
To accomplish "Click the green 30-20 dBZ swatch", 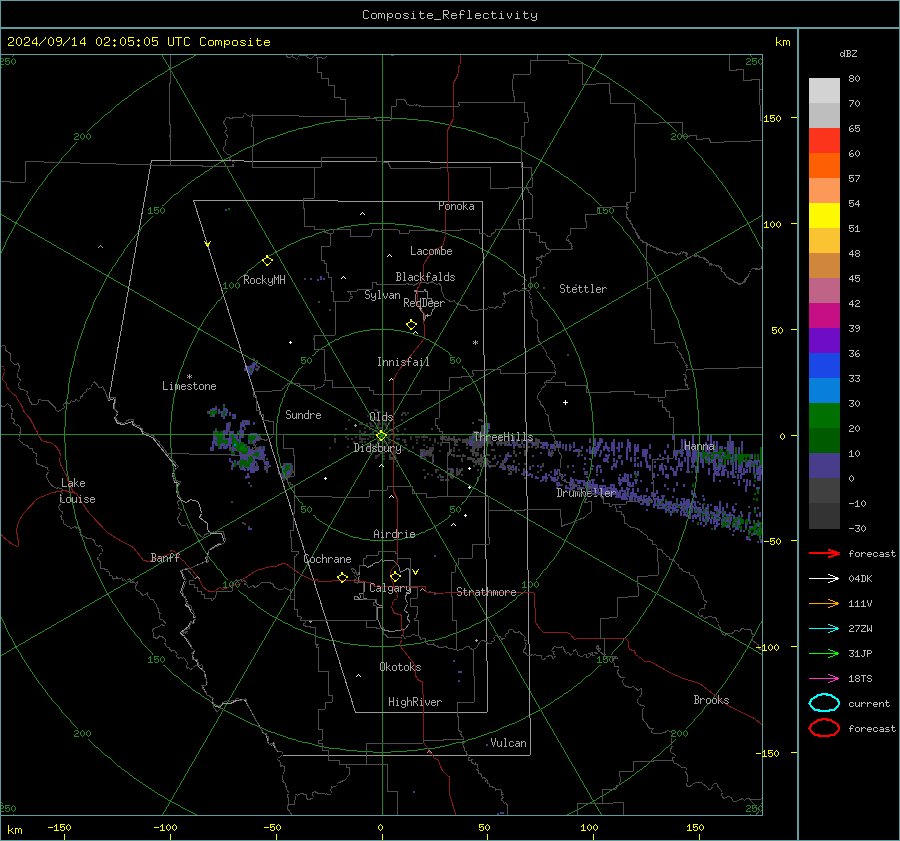I will point(824,416).
